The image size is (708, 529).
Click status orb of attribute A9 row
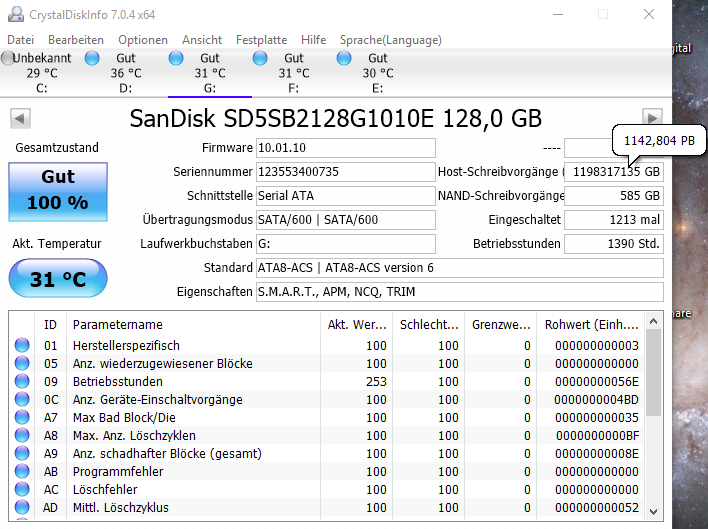(x=22, y=453)
